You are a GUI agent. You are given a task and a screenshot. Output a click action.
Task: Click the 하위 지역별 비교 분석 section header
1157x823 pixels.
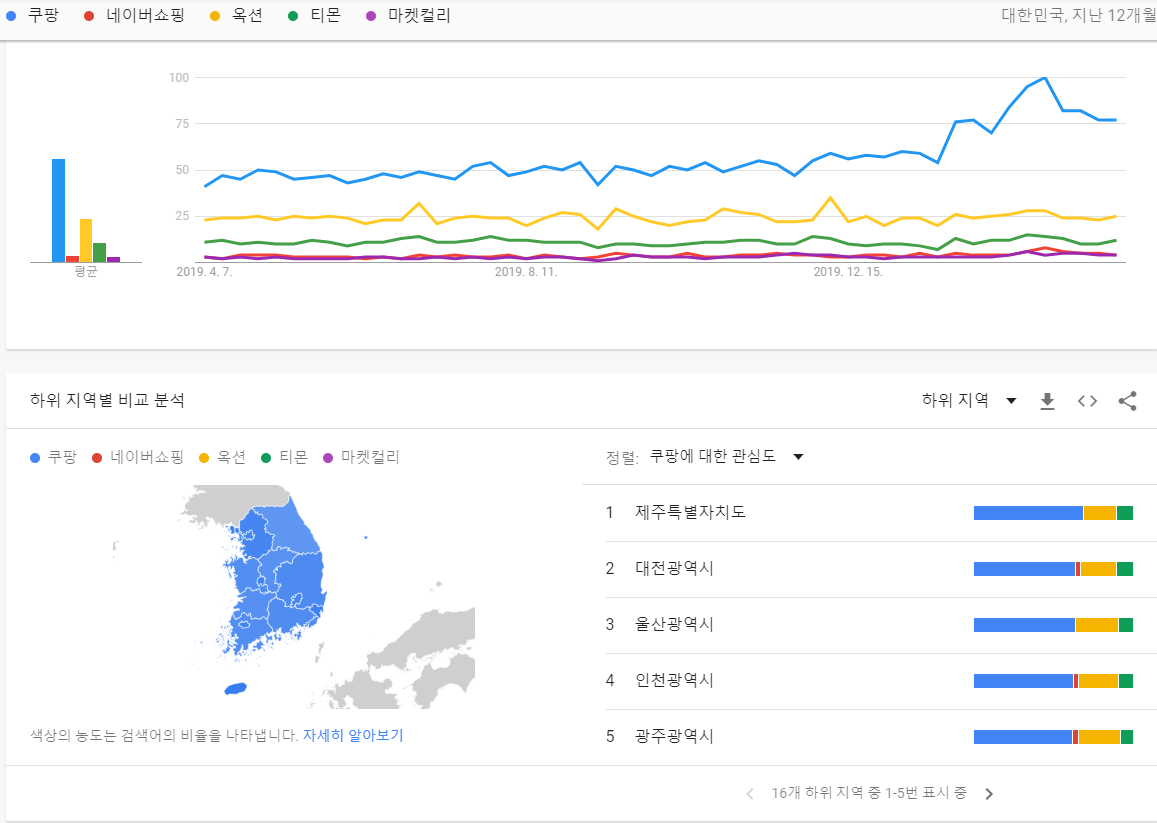point(107,399)
